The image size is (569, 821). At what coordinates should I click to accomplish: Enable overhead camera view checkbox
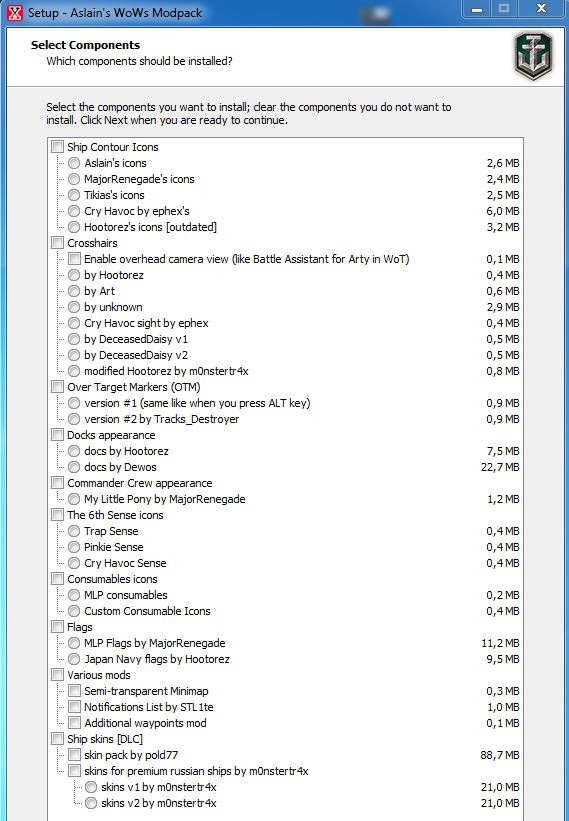pyautogui.click(x=74, y=259)
